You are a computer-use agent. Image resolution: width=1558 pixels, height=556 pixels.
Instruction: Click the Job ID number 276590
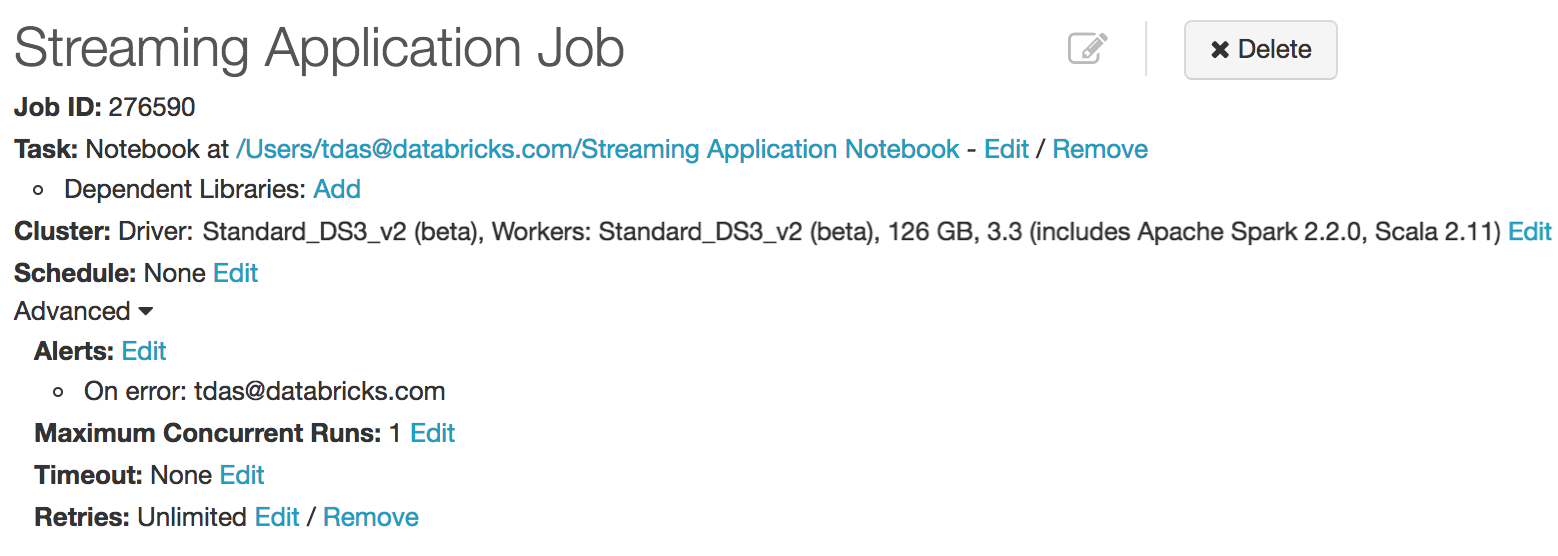coord(152,107)
